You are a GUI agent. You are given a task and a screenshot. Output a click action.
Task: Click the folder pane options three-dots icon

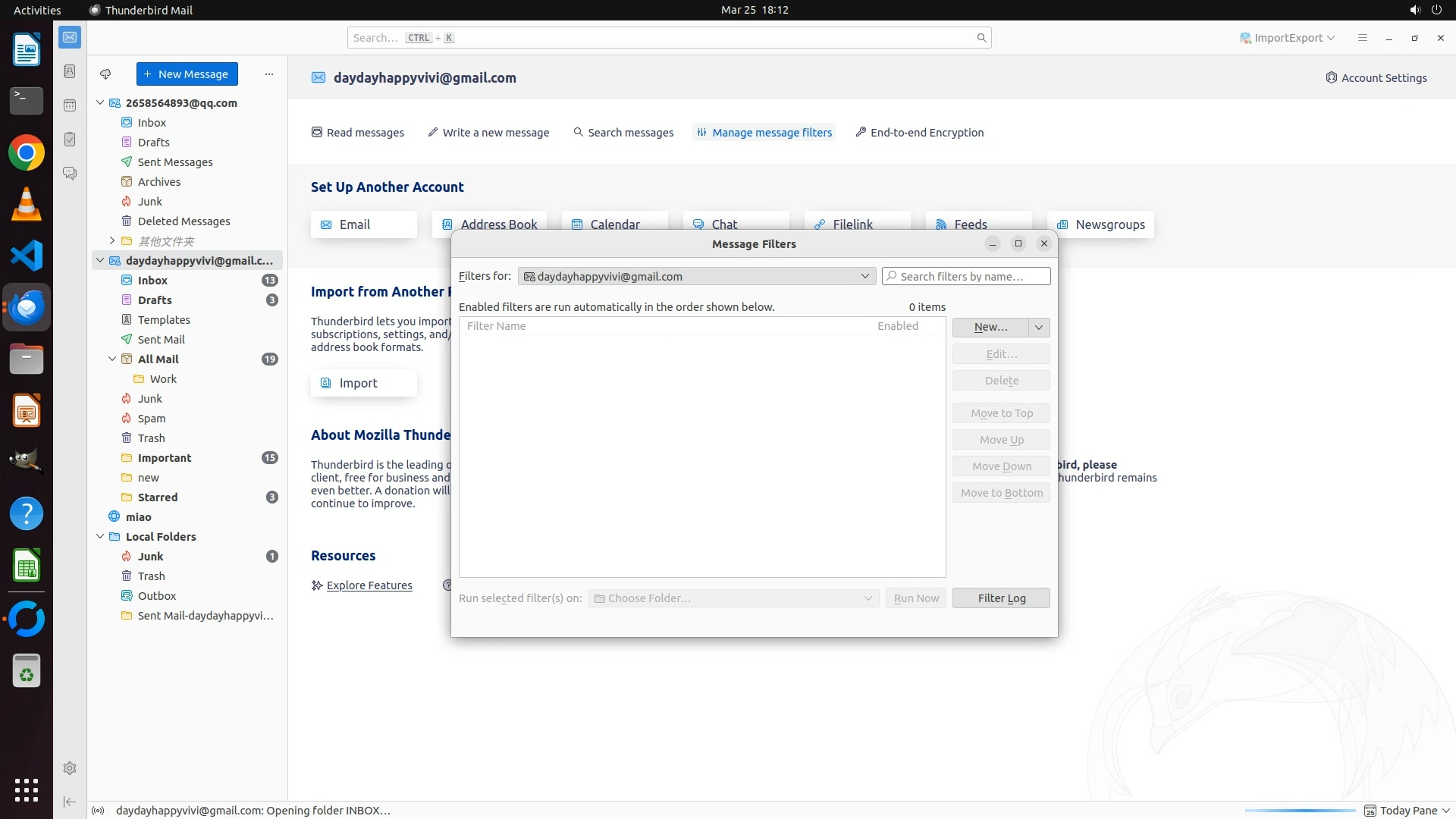(268, 74)
